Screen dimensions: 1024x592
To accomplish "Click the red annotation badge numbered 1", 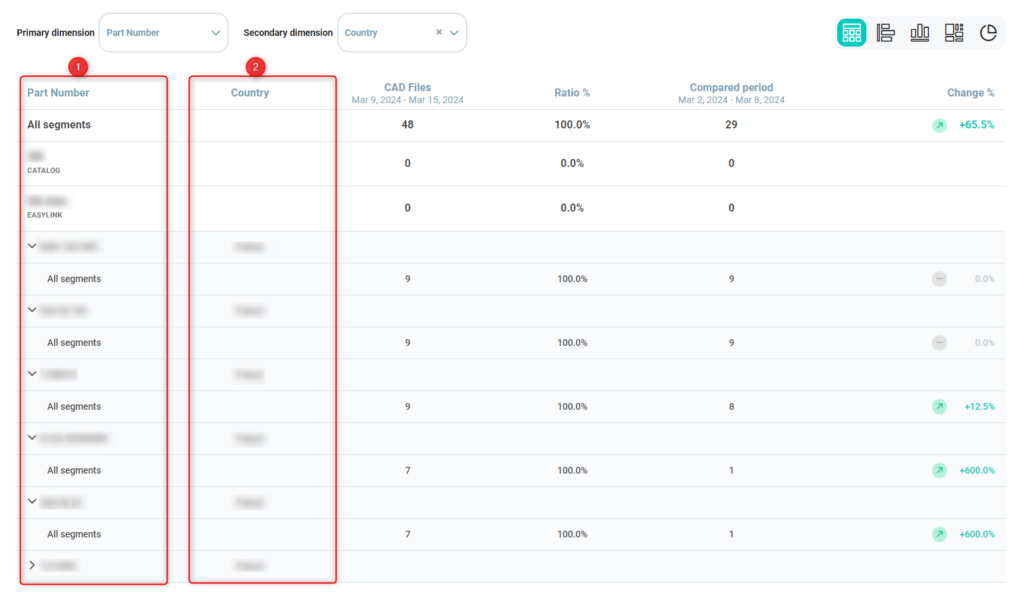I will coord(78,67).
